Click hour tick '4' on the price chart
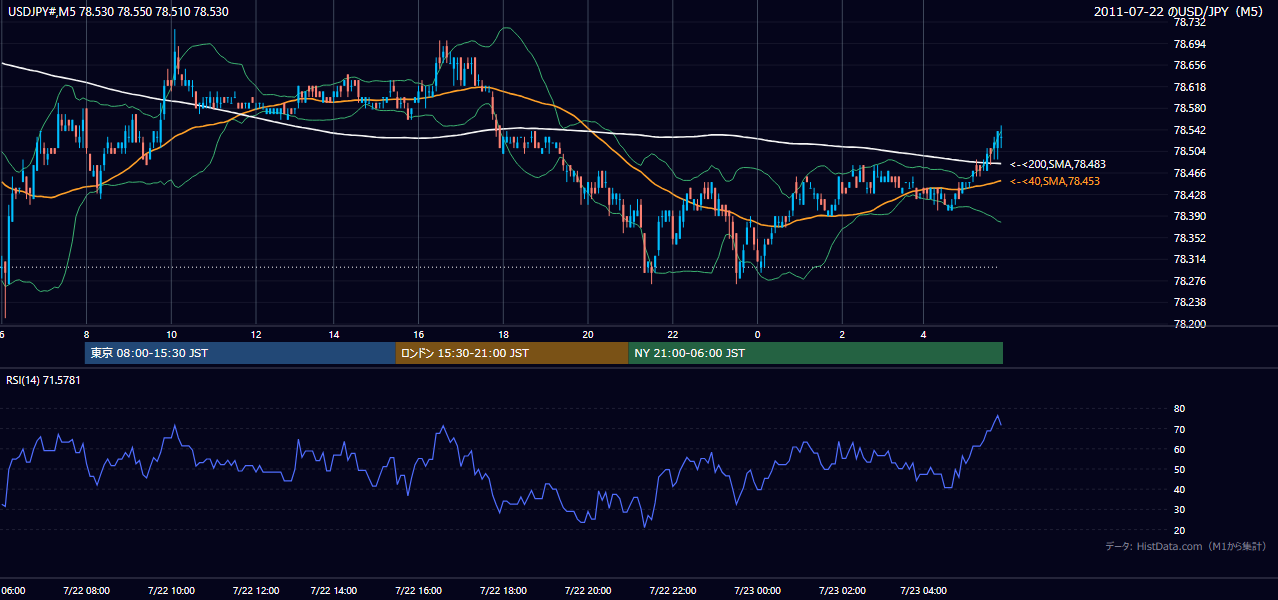 [x=924, y=334]
